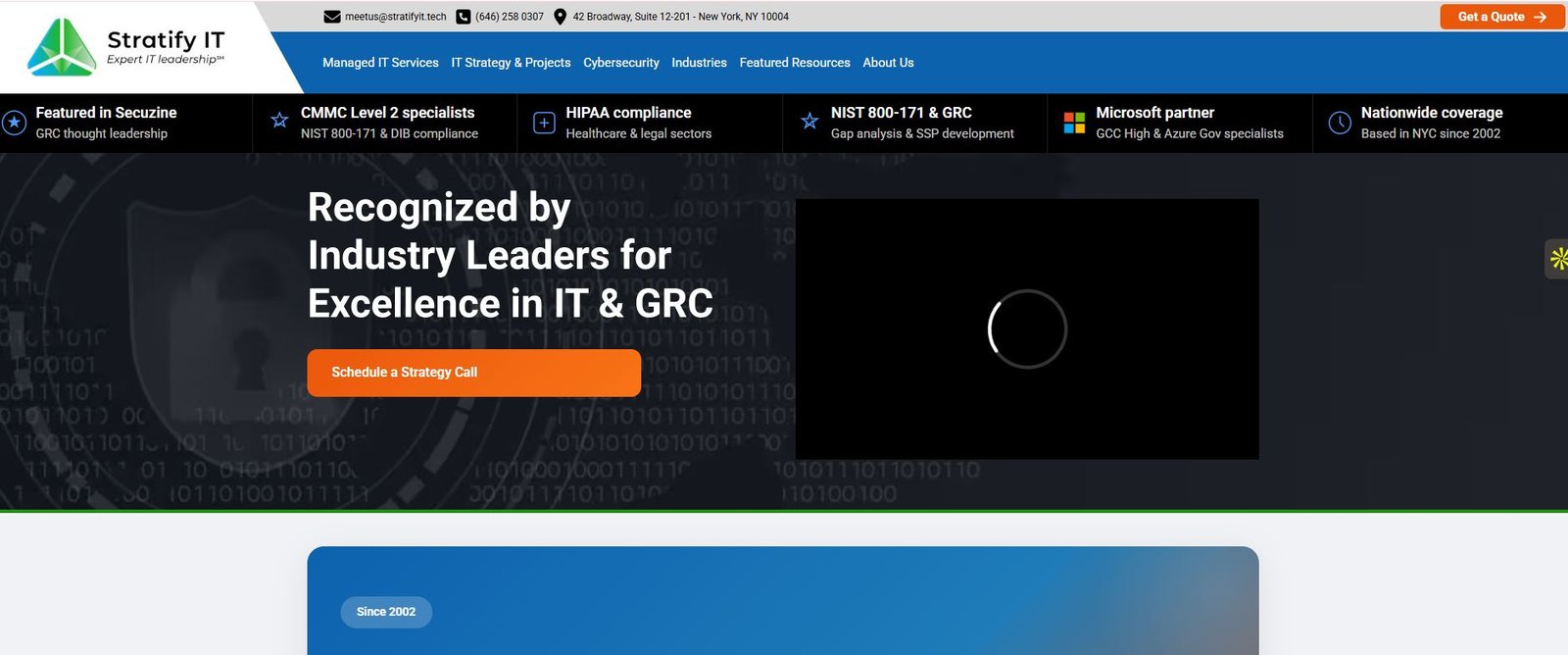Screen dimensions: 1568x655
Task: Open IT Strategy & Projects menu
Action: click(x=511, y=63)
